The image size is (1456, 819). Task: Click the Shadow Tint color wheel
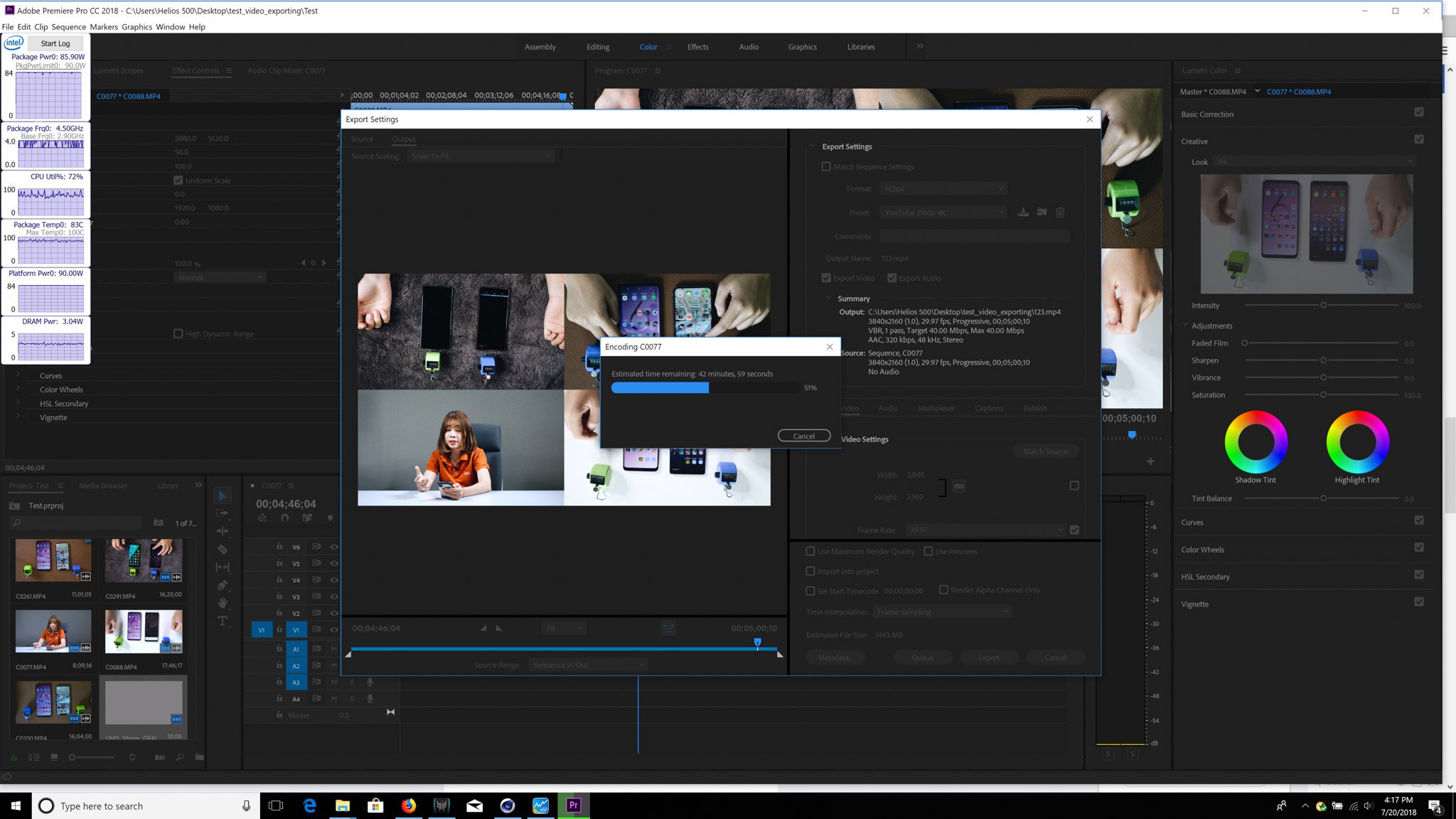tap(1256, 442)
